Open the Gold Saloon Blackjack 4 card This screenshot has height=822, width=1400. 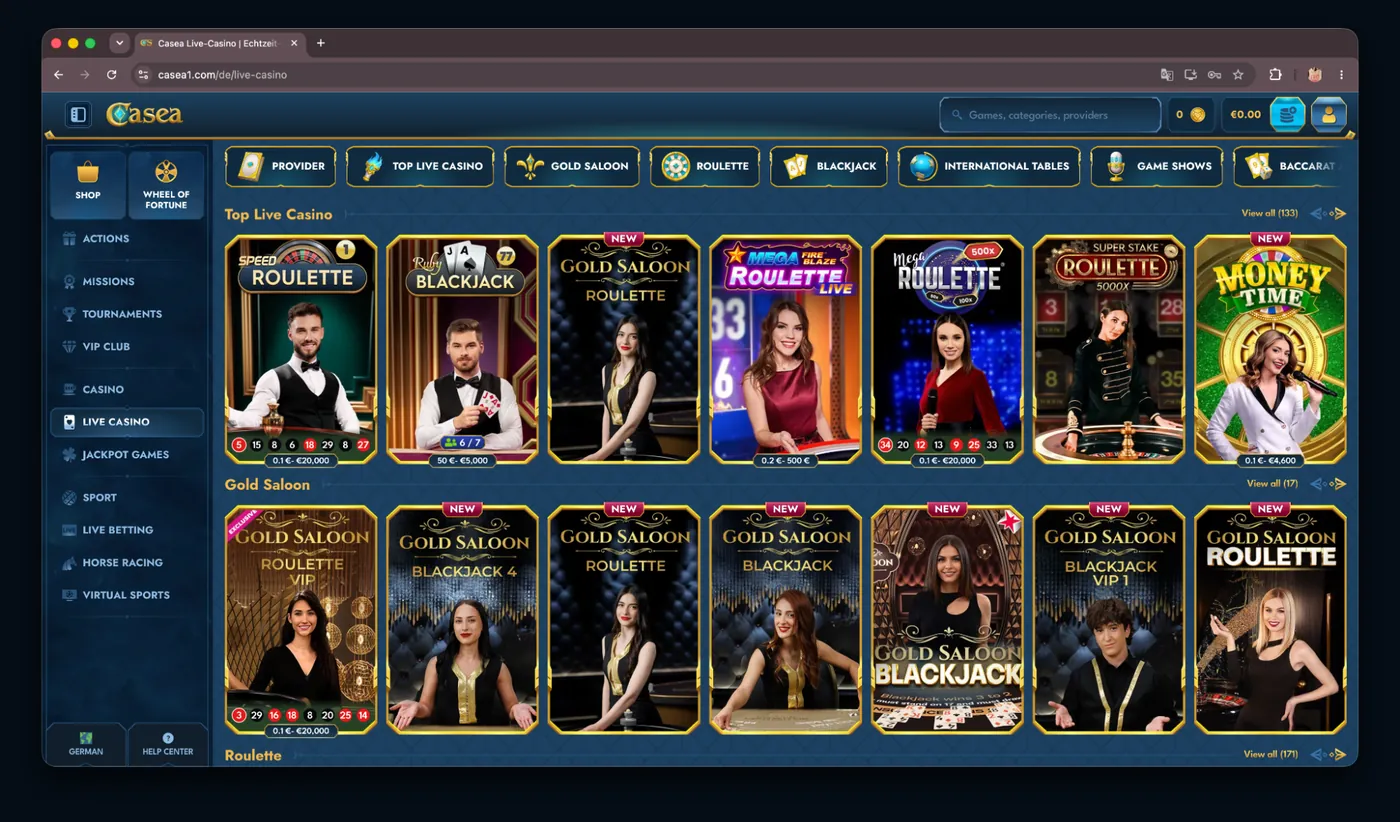click(x=463, y=620)
